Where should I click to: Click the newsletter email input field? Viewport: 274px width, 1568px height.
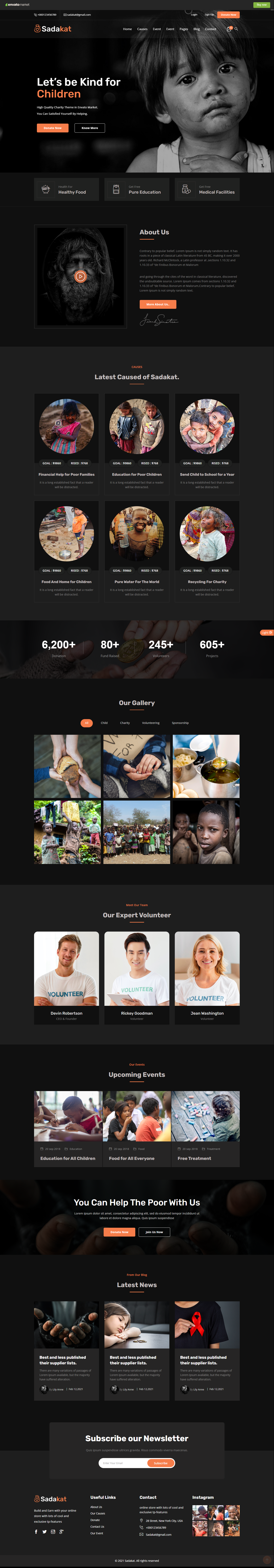tap(121, 1463)
